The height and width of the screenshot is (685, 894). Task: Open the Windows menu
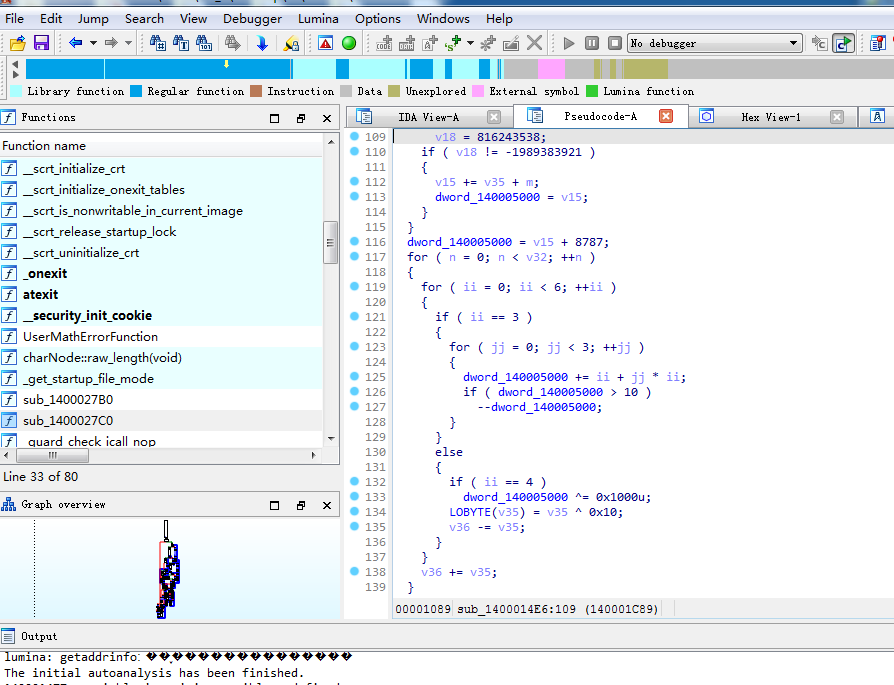tap(443, 19)
